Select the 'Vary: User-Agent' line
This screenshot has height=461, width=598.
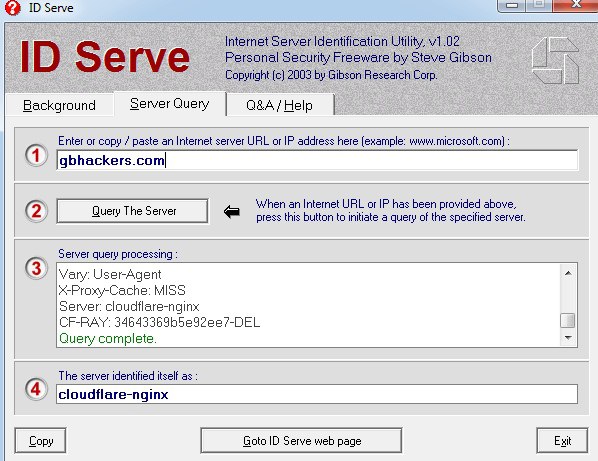click(x=110, y=274)
